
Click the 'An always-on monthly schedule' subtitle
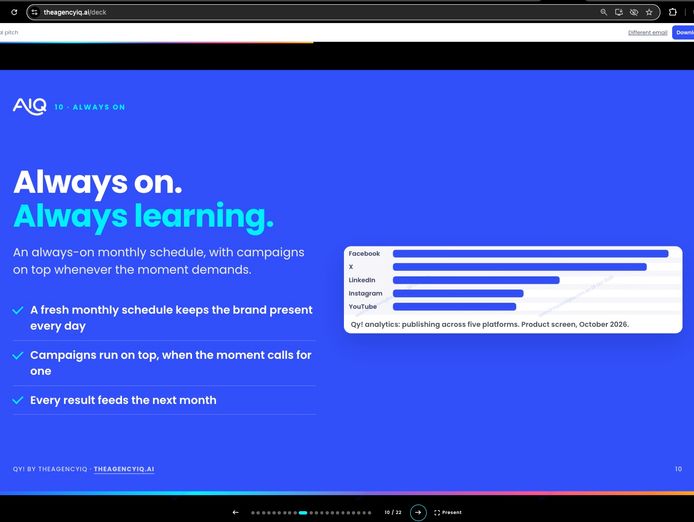158,261
